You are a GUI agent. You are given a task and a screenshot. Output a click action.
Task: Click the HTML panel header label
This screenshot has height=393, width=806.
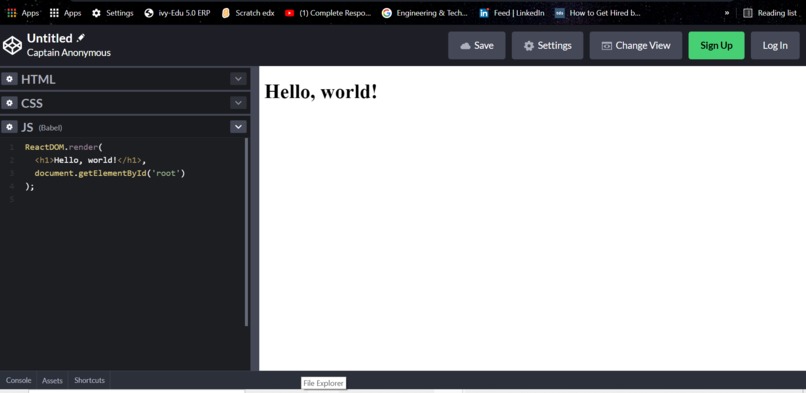[38, 80]
